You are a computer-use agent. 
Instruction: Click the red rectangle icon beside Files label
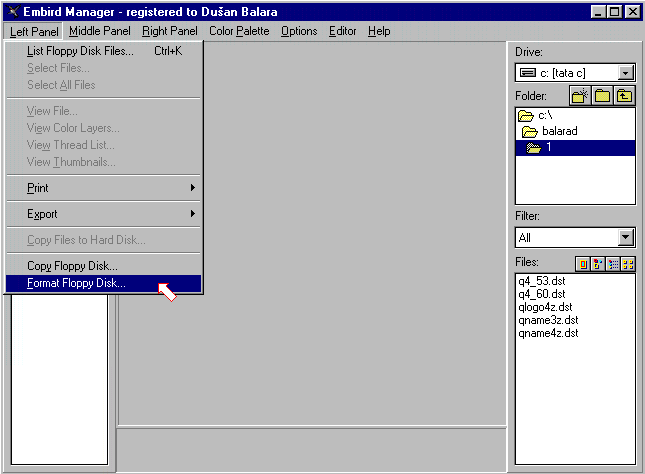(x=582, y=264)
